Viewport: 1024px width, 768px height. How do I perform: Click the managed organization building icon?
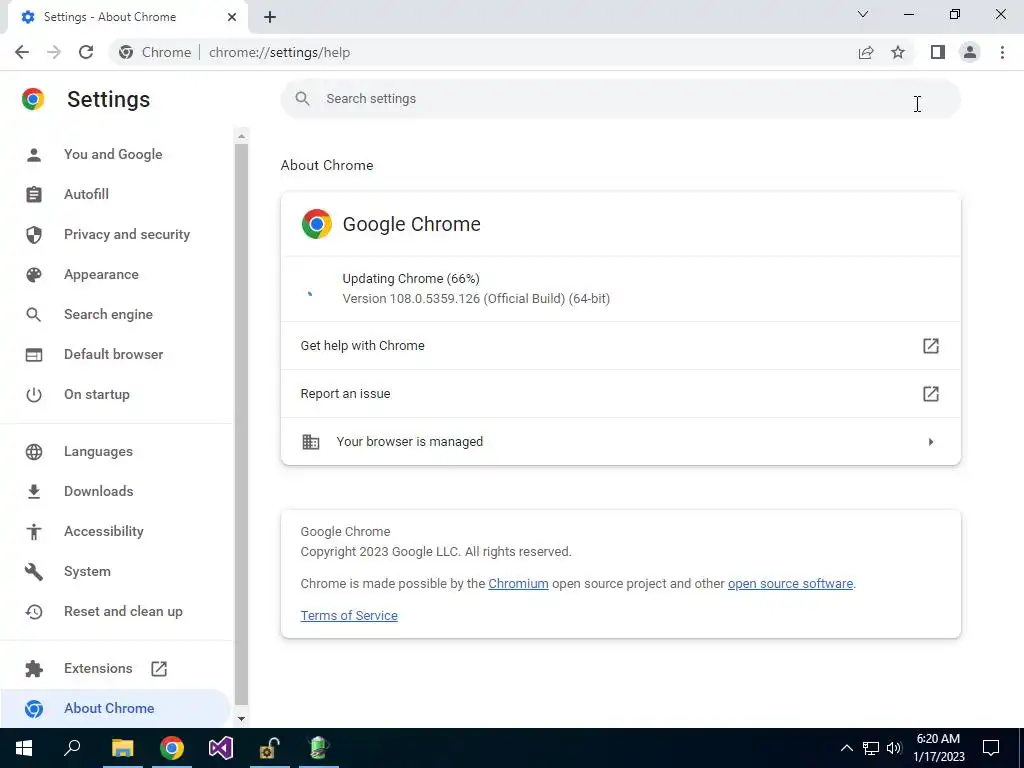click(x=311, y=441)
